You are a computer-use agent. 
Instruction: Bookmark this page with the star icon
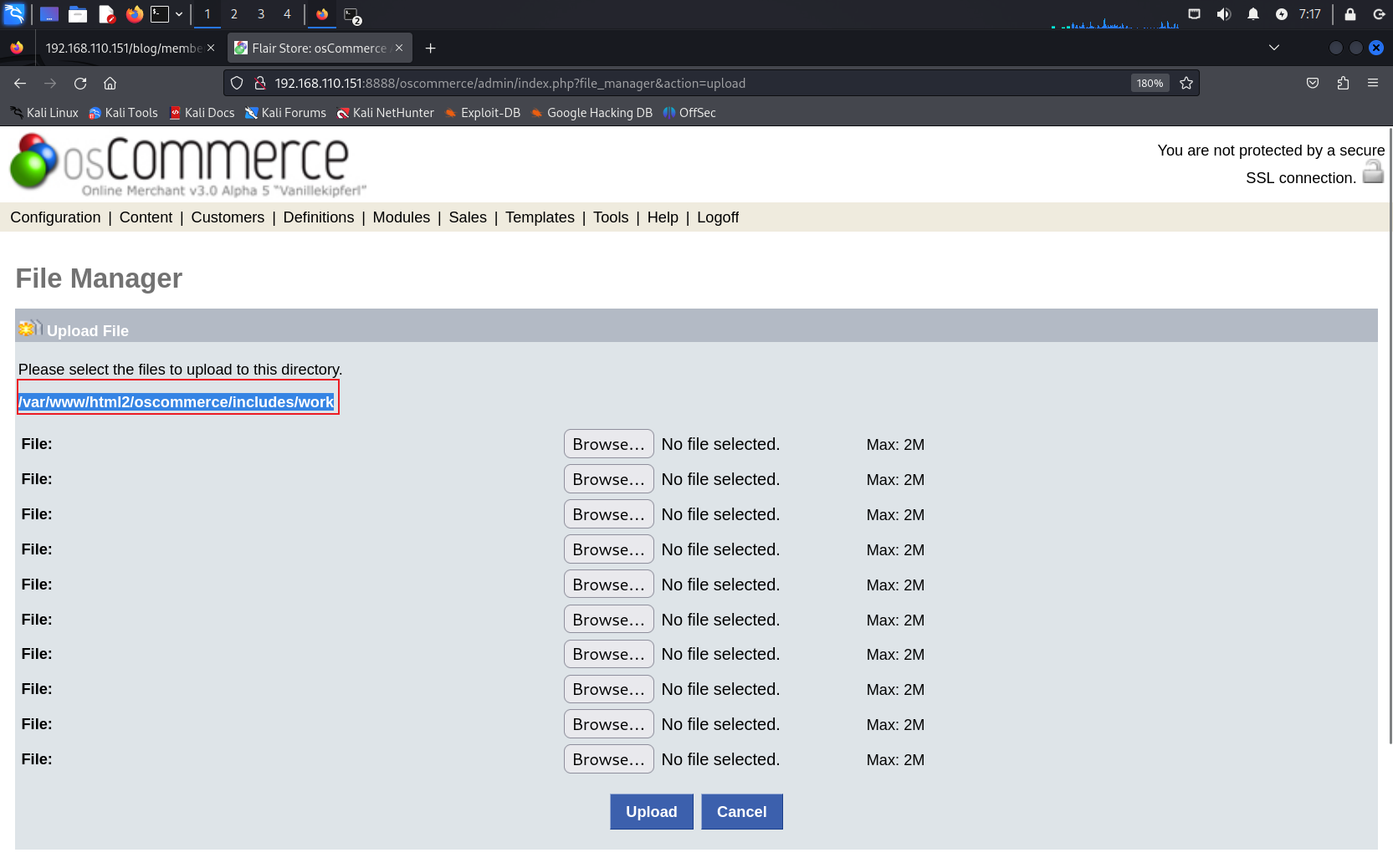1186,84
